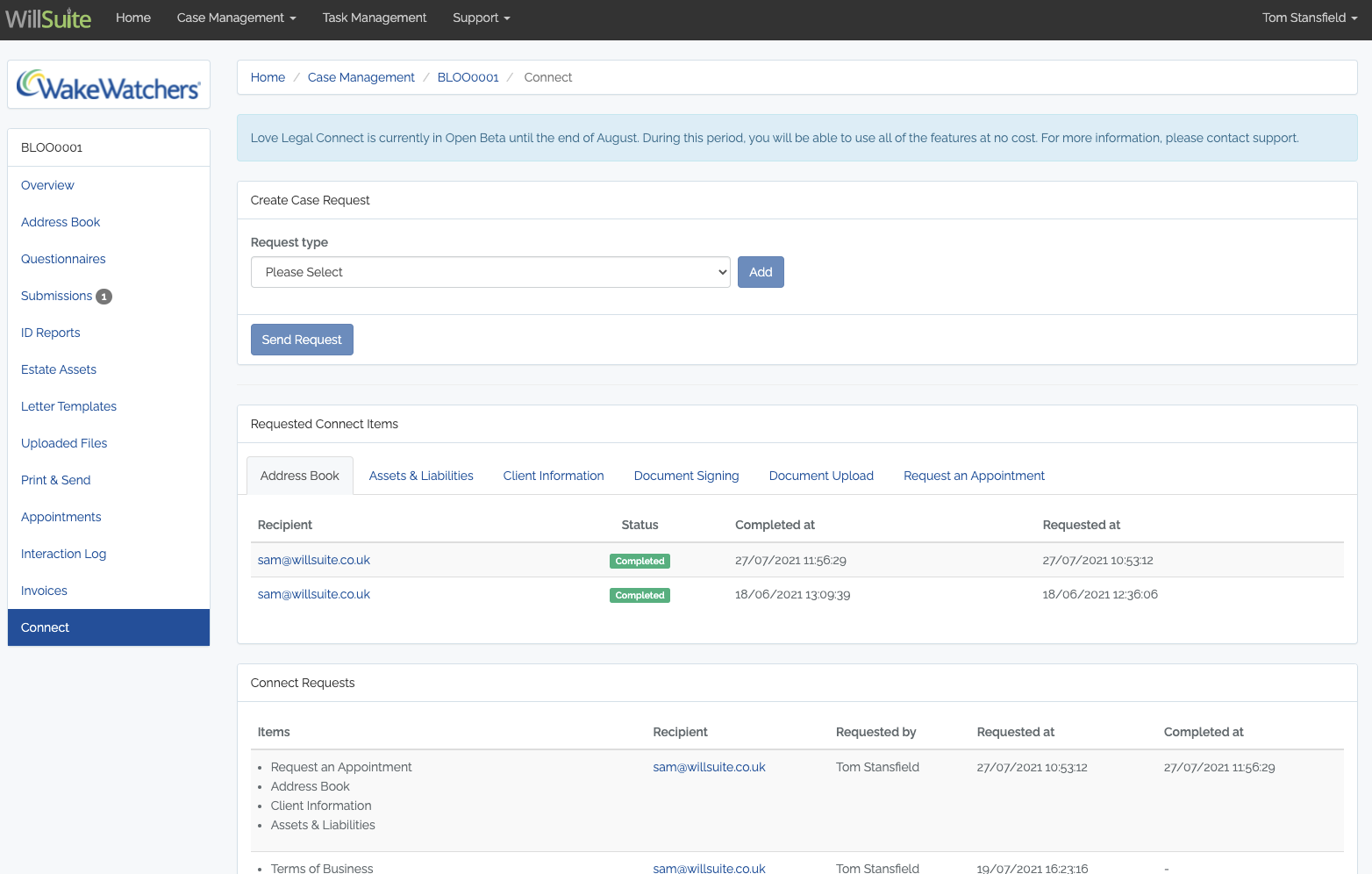Click the WillSuite logo
Viewport: 1372px width, 874px height.
point(48,18)
